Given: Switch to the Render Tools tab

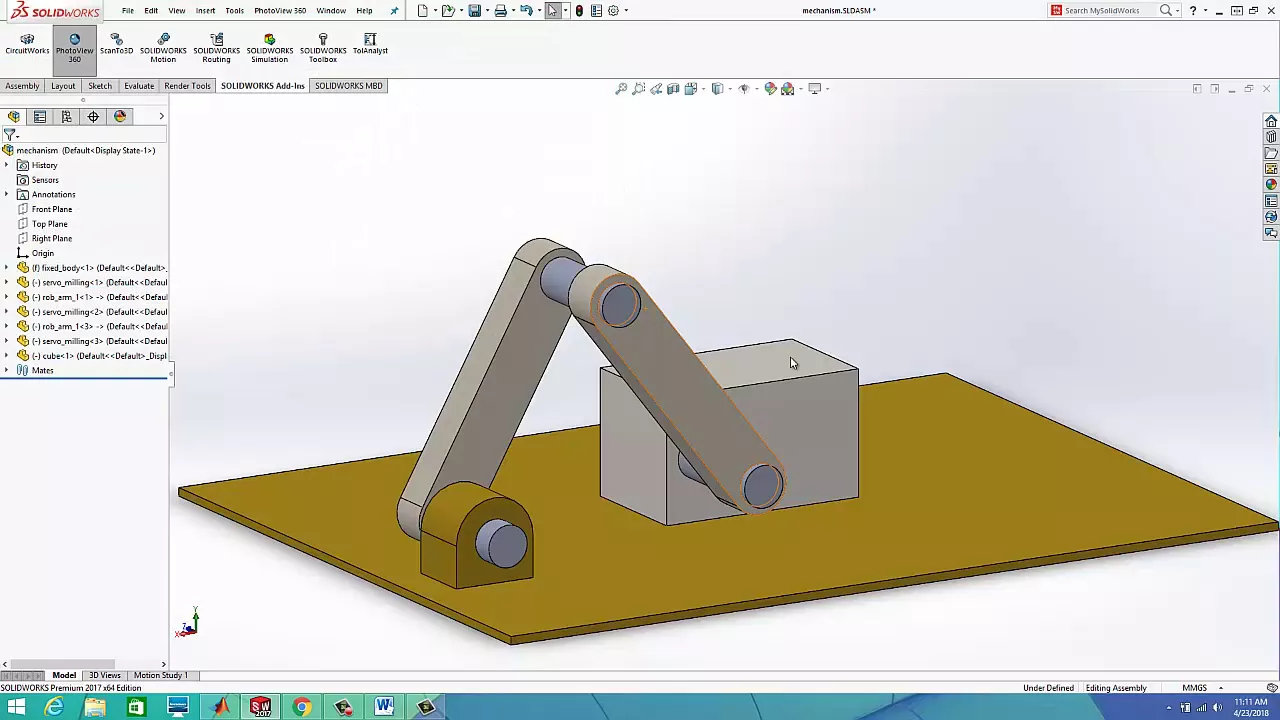Looking at the screenshot, I should coord(187,86).
